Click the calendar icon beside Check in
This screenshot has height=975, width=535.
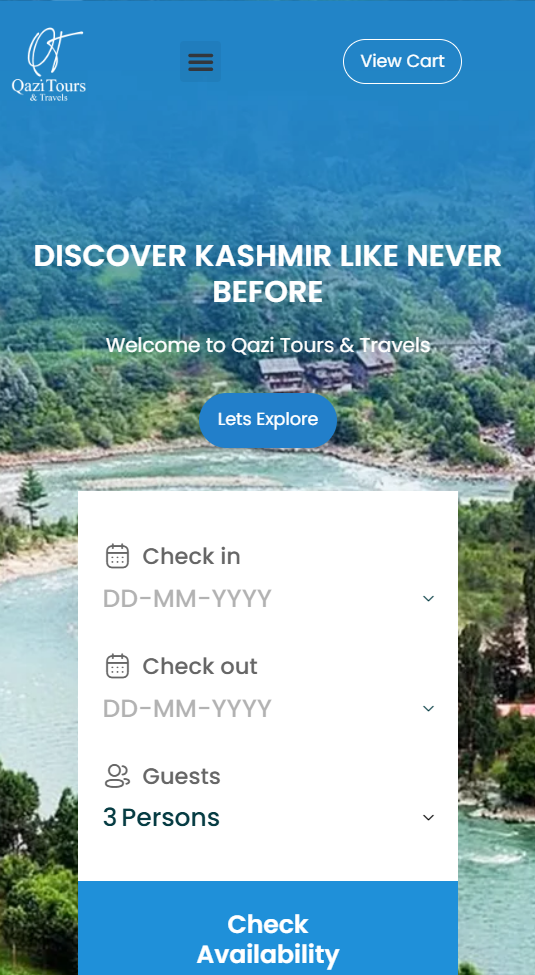(x=118, y=556)
